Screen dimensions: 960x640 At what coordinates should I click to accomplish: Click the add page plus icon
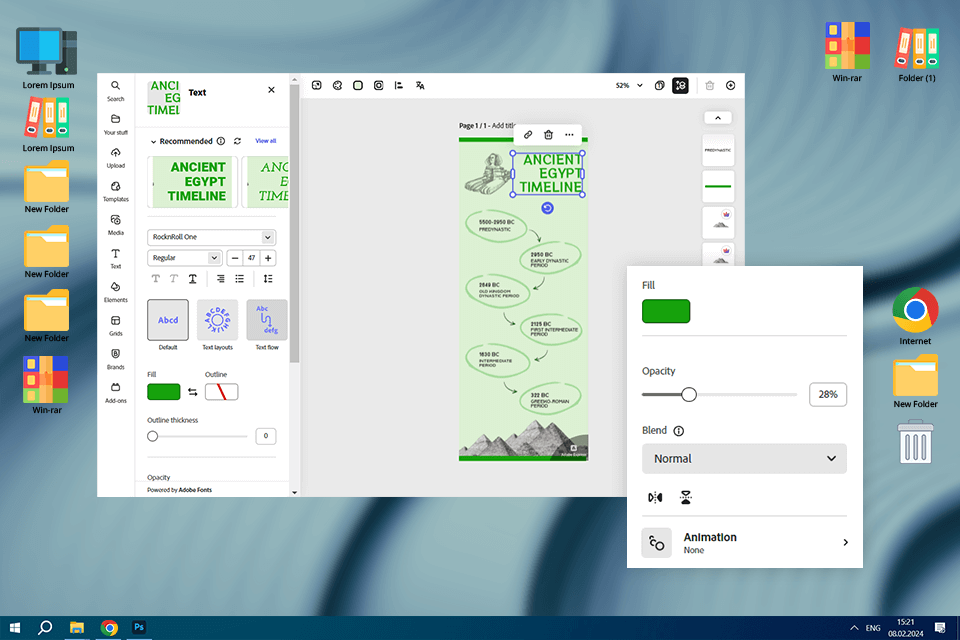coord(730,86)
